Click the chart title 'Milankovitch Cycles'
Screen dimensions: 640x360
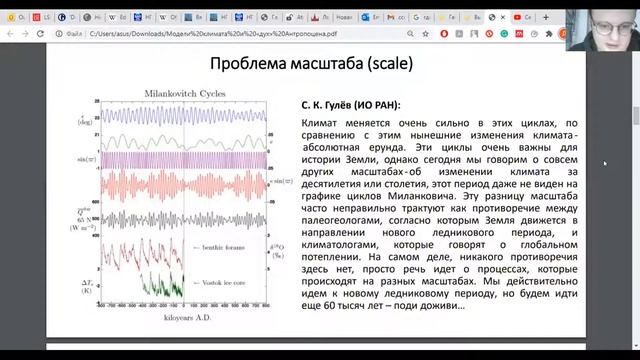[185, 93]
